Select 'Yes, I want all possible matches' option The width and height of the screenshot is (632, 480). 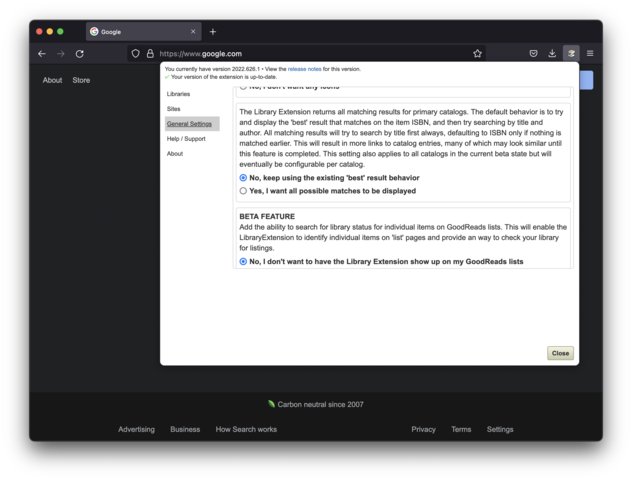pos(243,191)
